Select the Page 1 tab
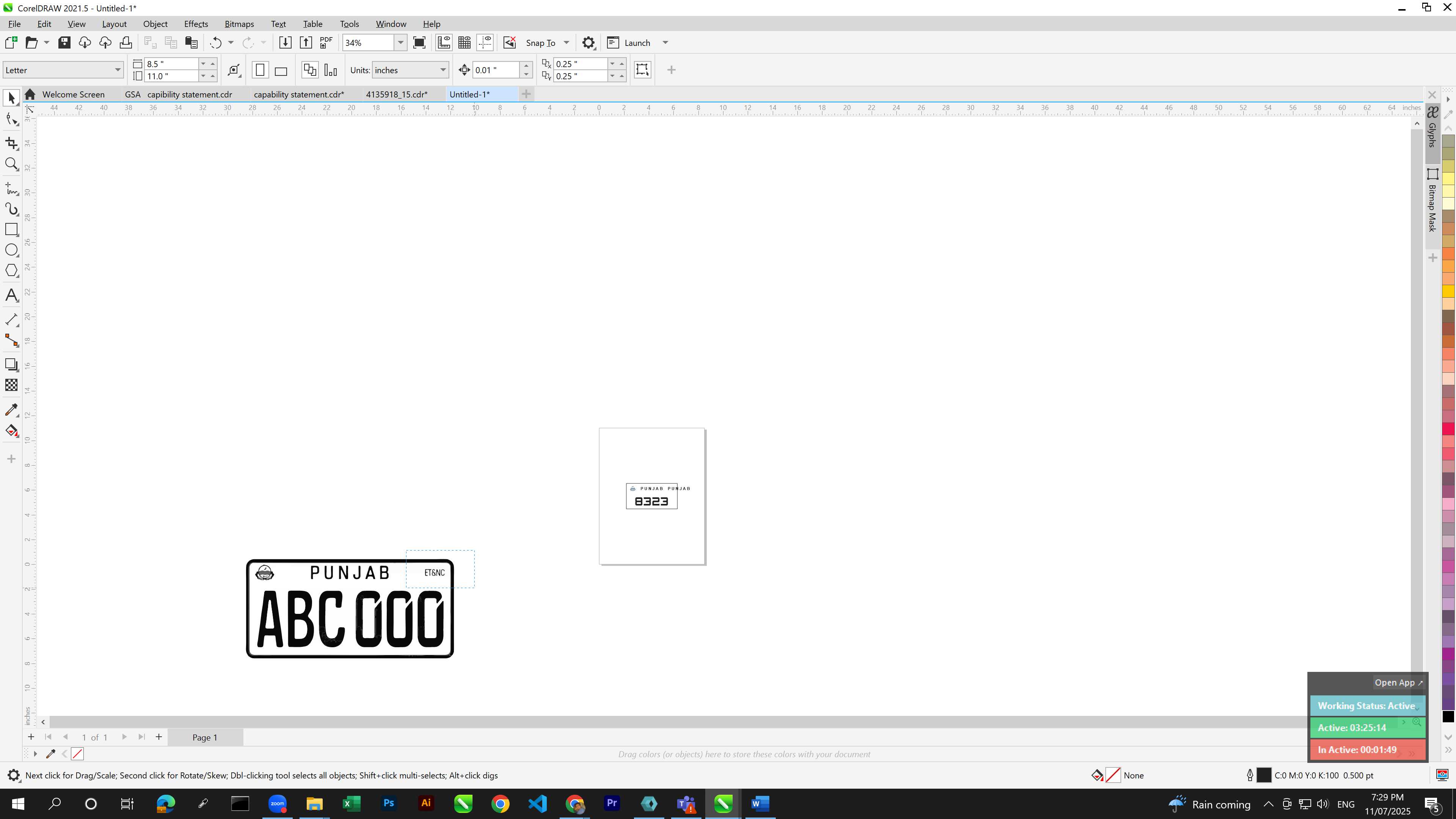The width and height of the screenshot is (1456, 819). (205, 737)
